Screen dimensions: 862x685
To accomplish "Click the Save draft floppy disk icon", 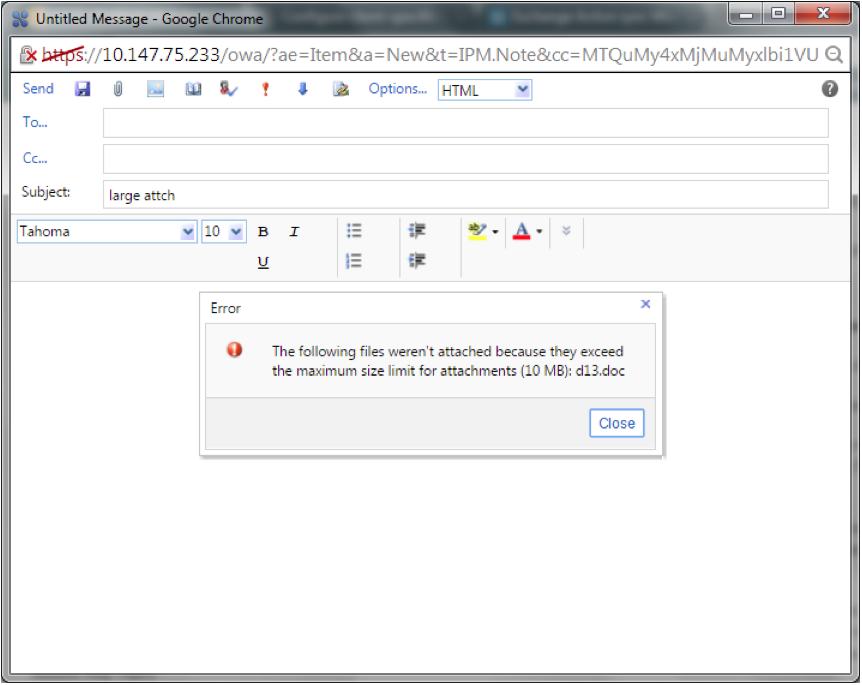I will coord(83,89).
